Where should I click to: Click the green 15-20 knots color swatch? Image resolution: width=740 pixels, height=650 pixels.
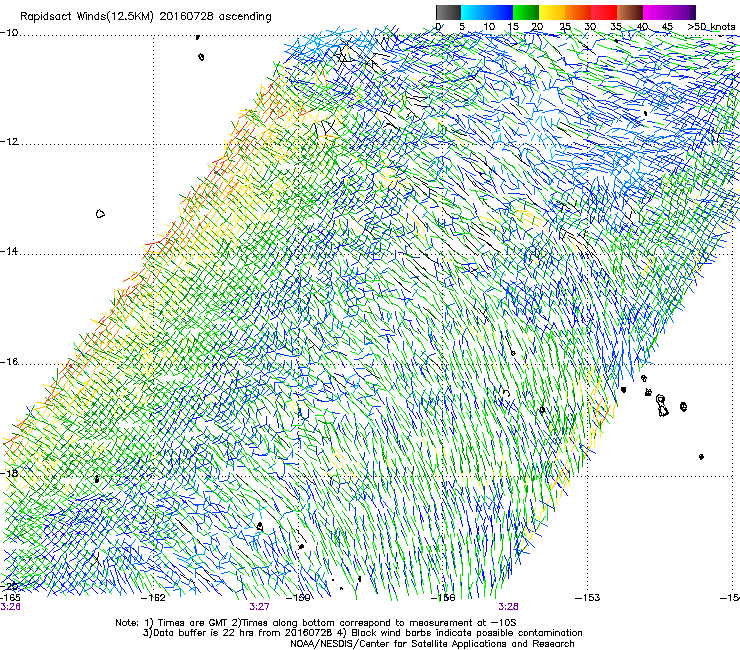pos(526,12)
